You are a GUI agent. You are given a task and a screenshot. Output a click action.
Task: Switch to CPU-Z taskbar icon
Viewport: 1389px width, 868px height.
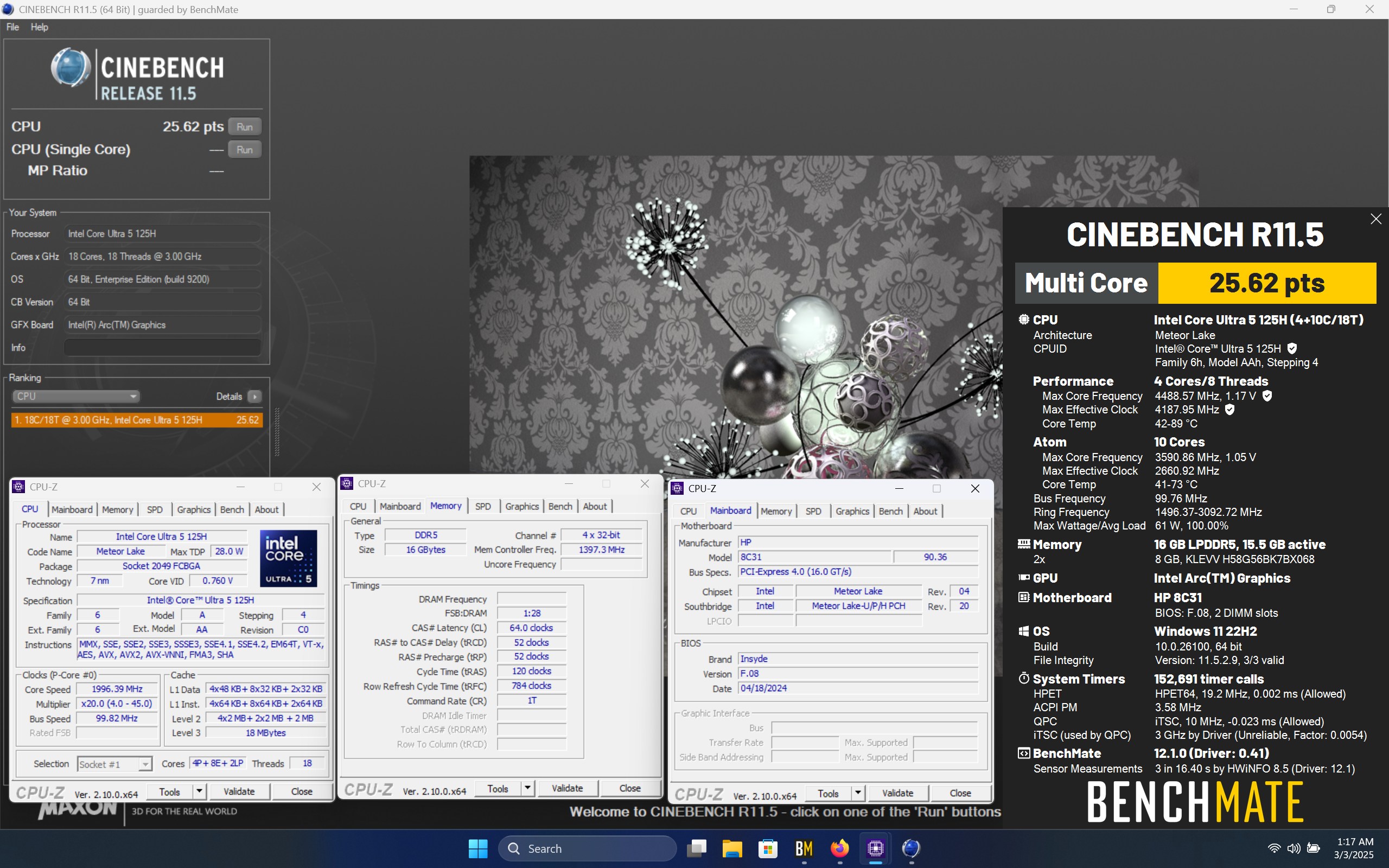875,848
